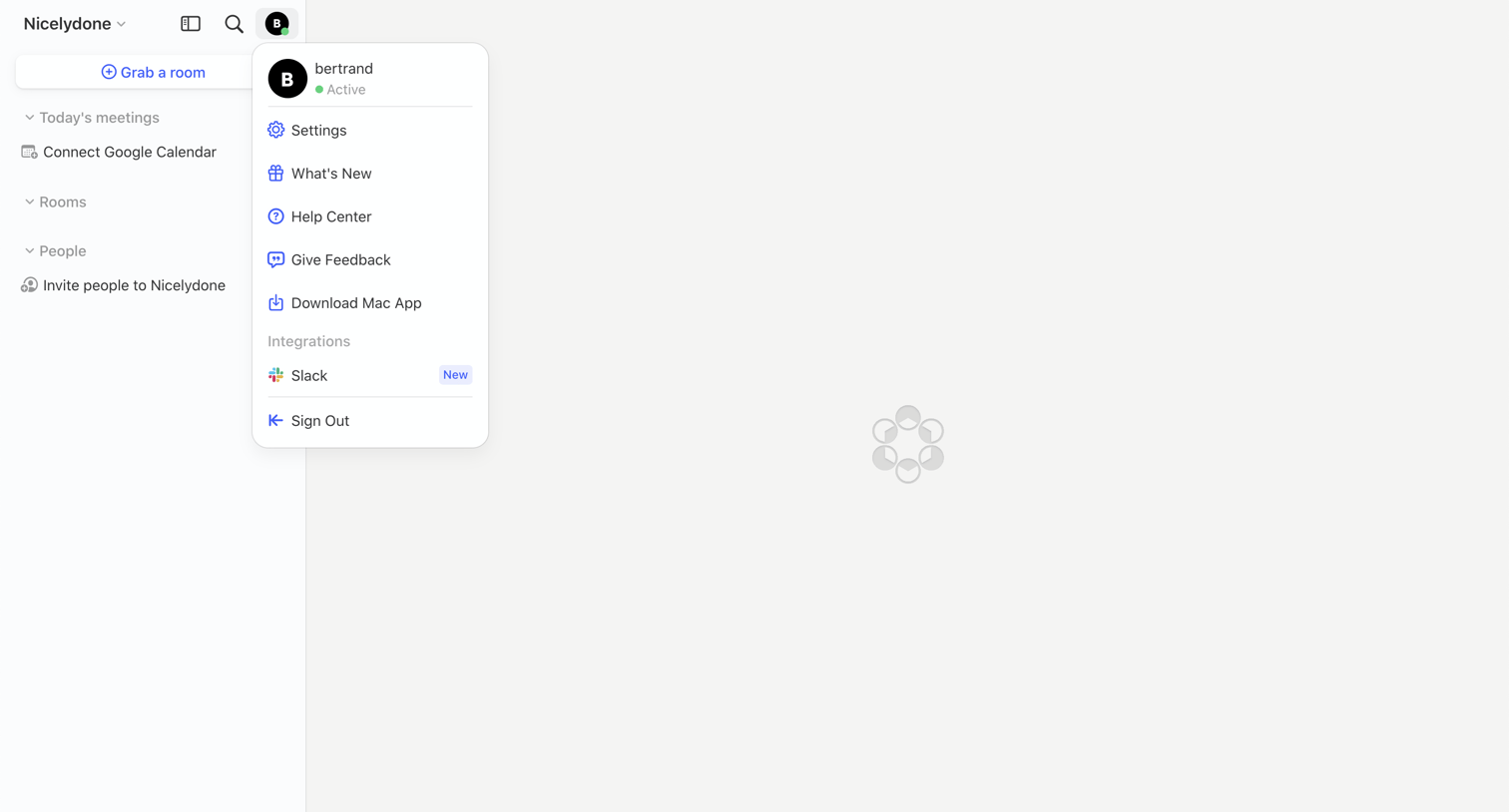Click Download Mac App option

[x=370, y=303]
